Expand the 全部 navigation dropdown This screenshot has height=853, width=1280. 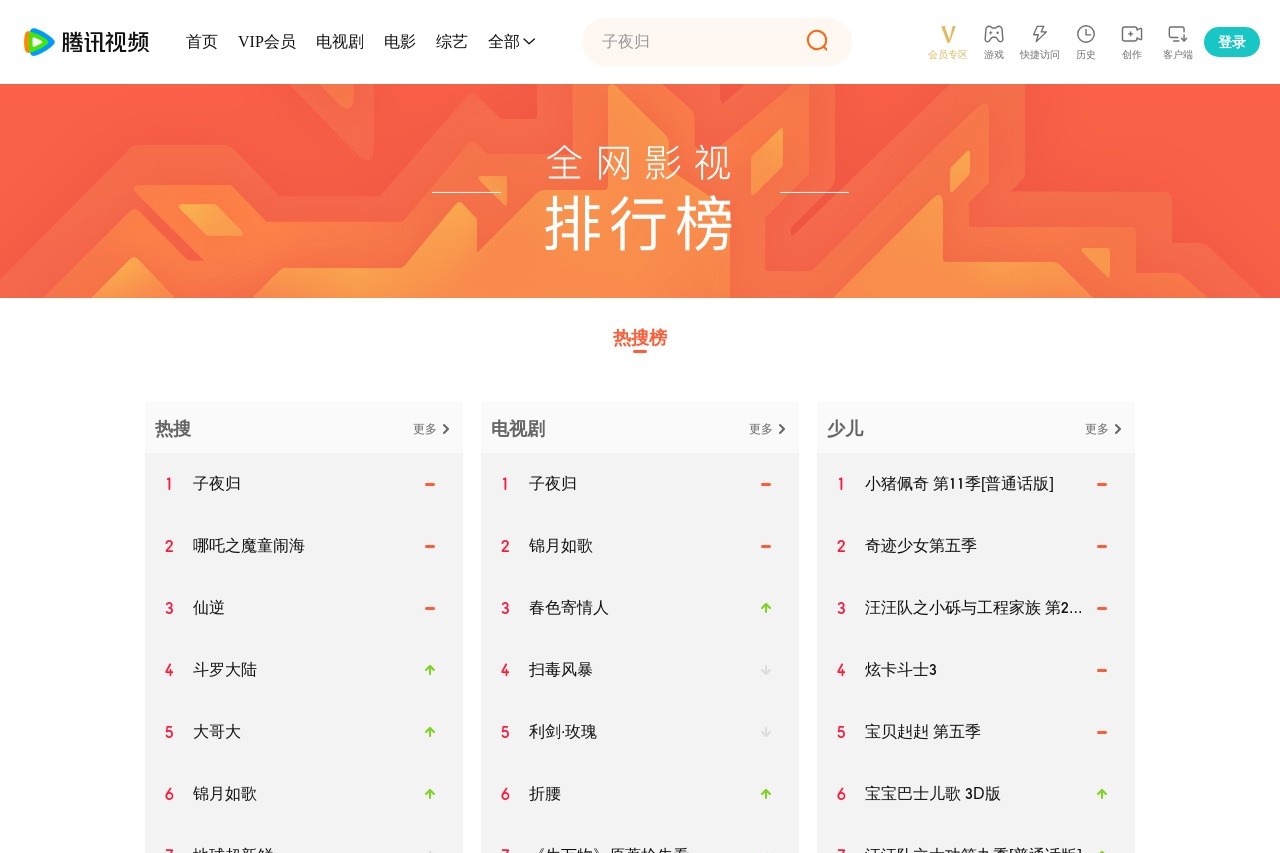[x=511, y=42]
